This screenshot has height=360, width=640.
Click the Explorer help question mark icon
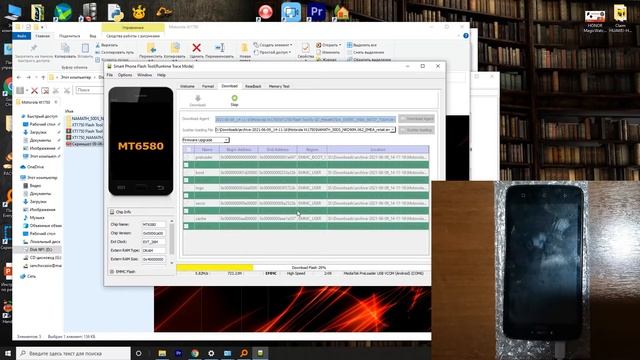(466, 36)
